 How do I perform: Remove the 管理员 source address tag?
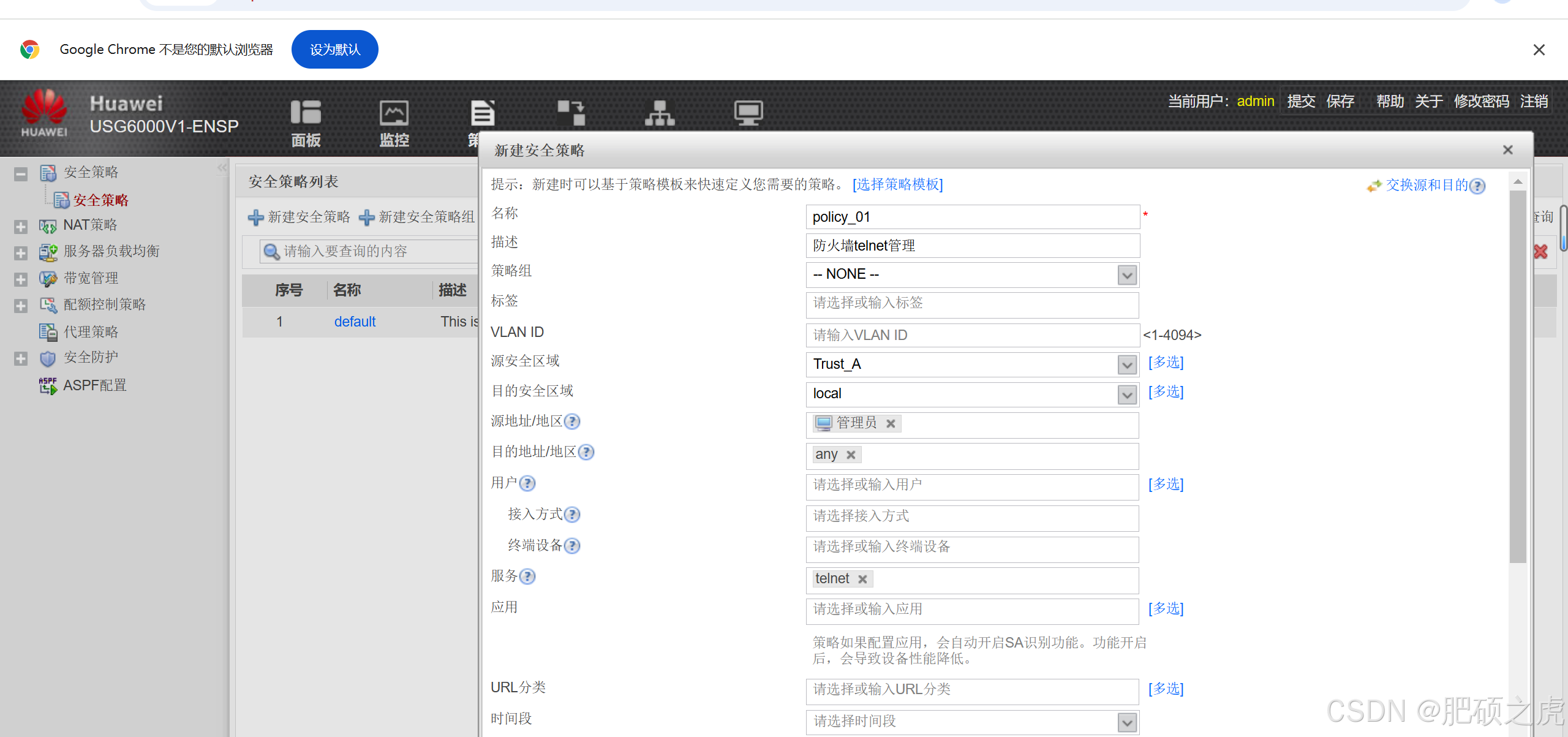[891, 423]
